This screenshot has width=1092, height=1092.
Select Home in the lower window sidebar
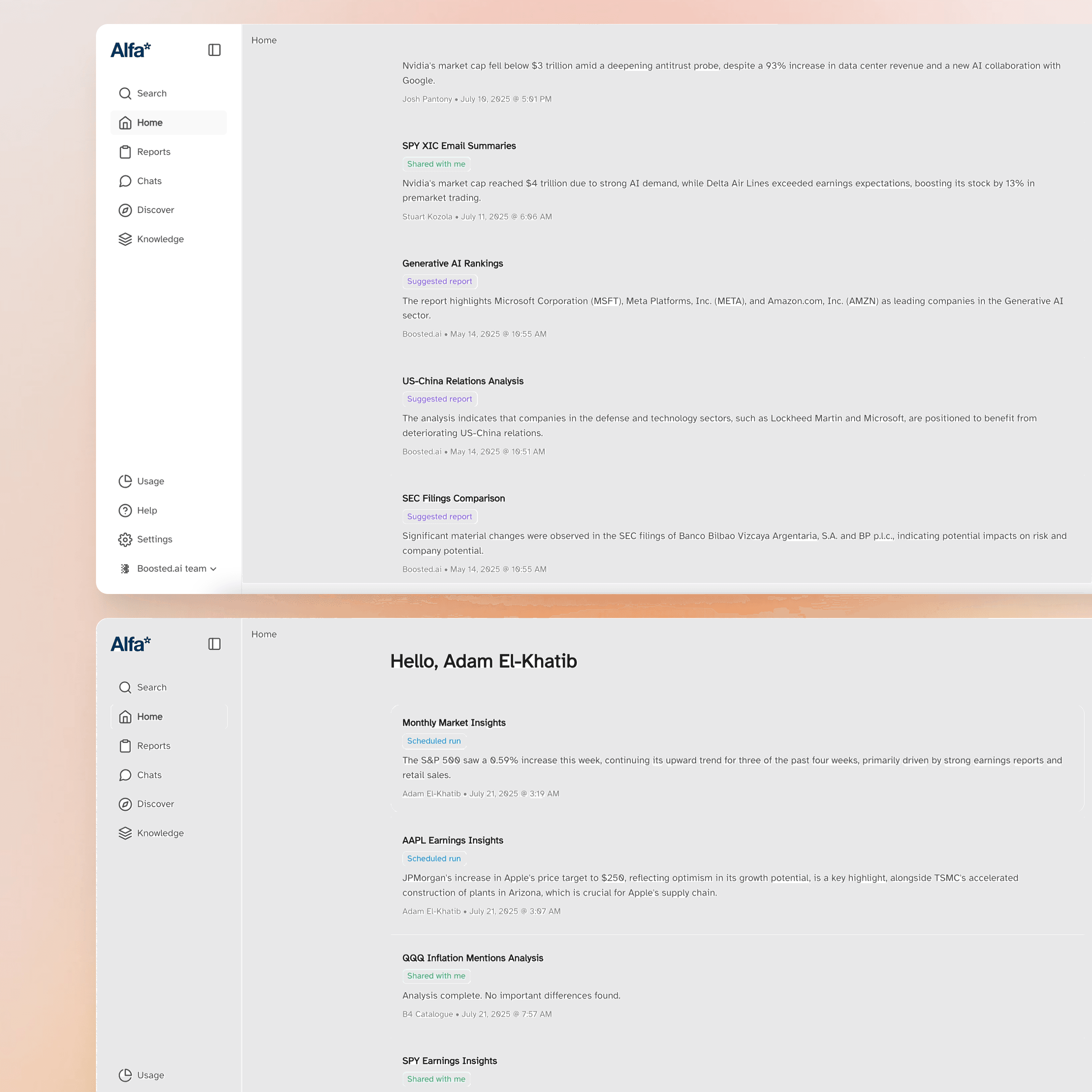tap(150, 717)
